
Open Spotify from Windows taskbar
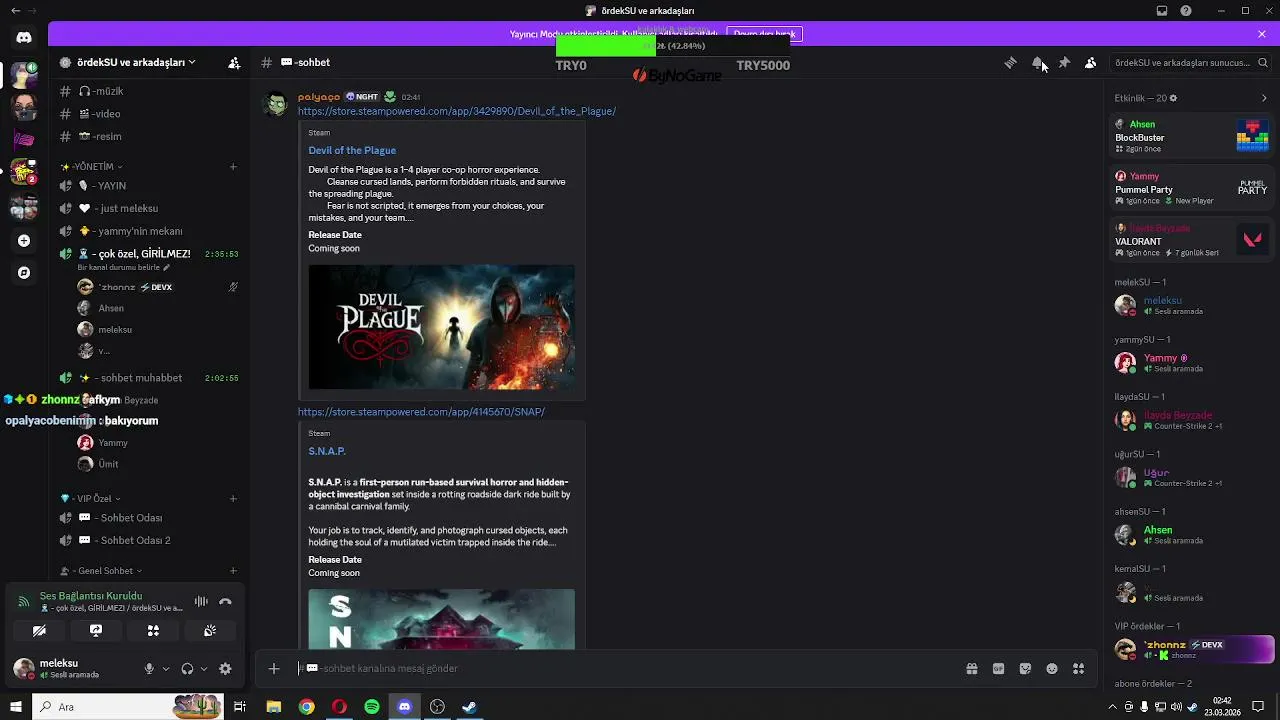[372, 707]
